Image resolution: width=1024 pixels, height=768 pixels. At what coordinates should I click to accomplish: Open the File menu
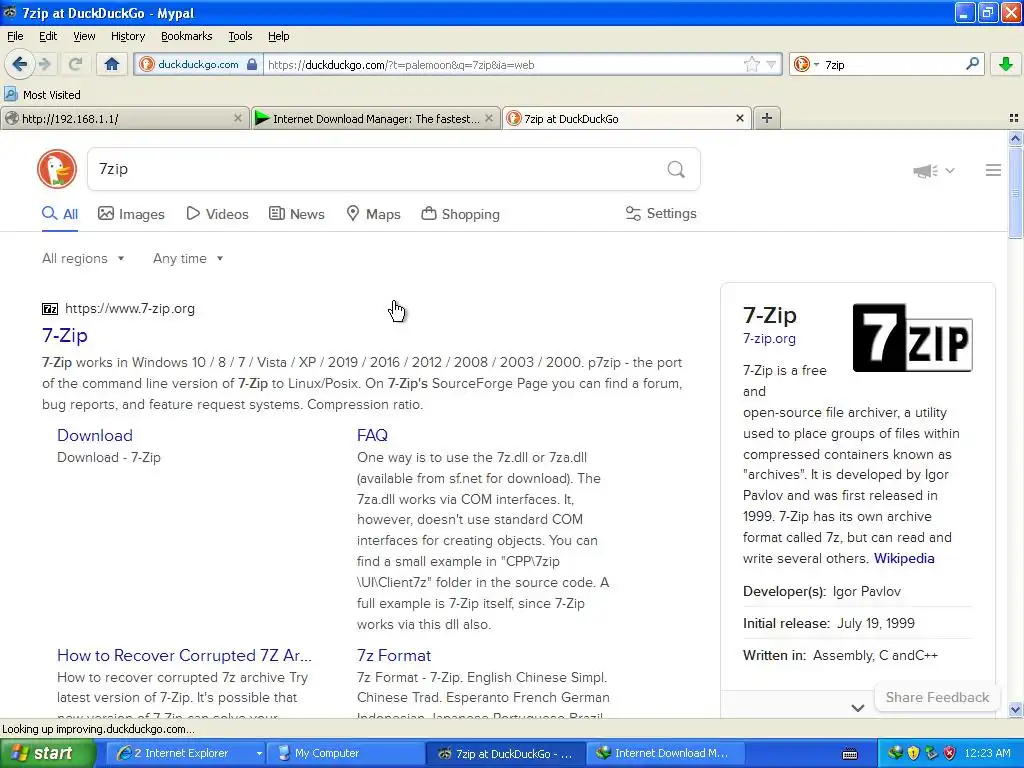point(15,36)
